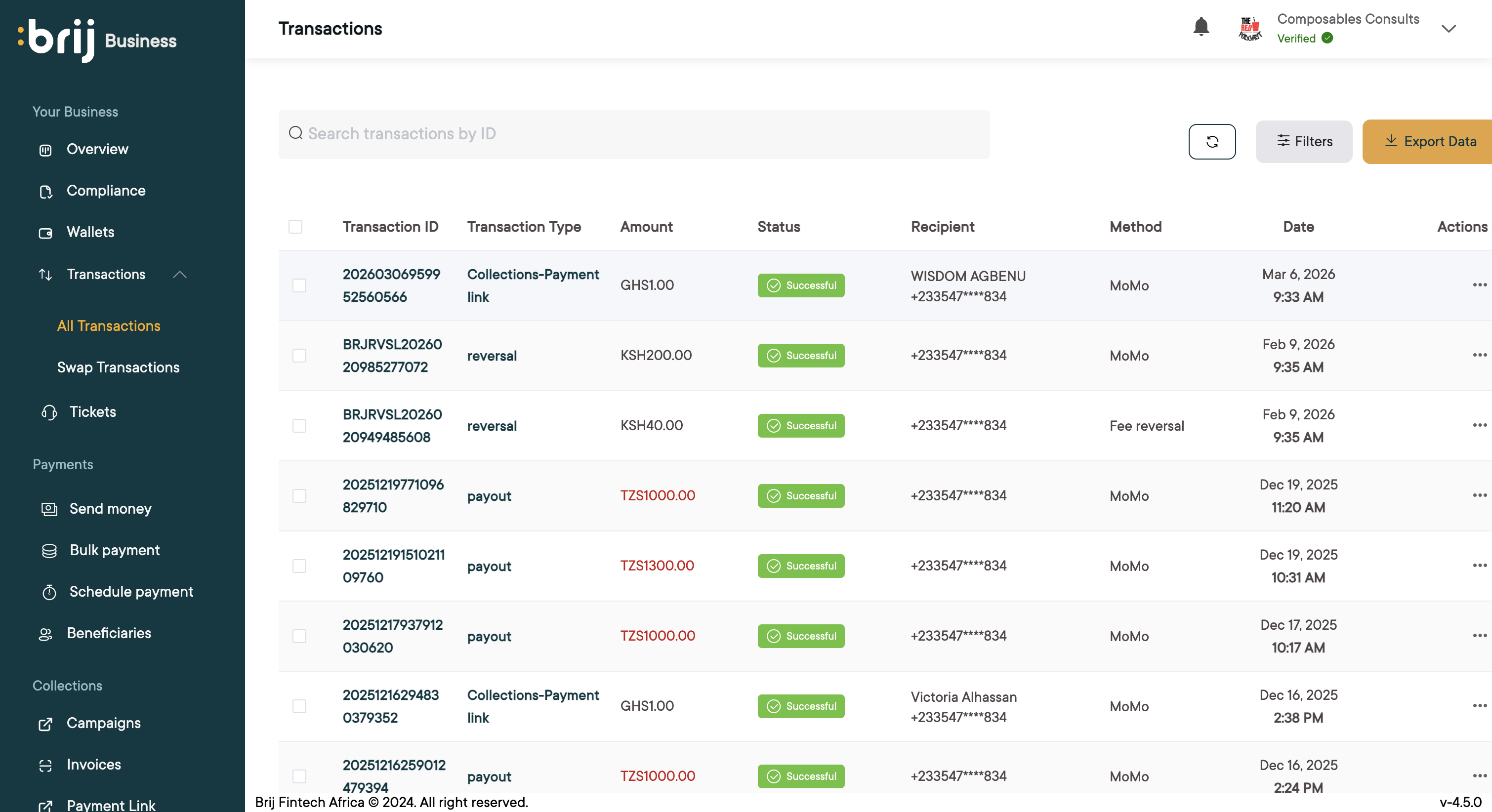
Task: Focus the Search transactions by ID field
Action: pos(634,134)
